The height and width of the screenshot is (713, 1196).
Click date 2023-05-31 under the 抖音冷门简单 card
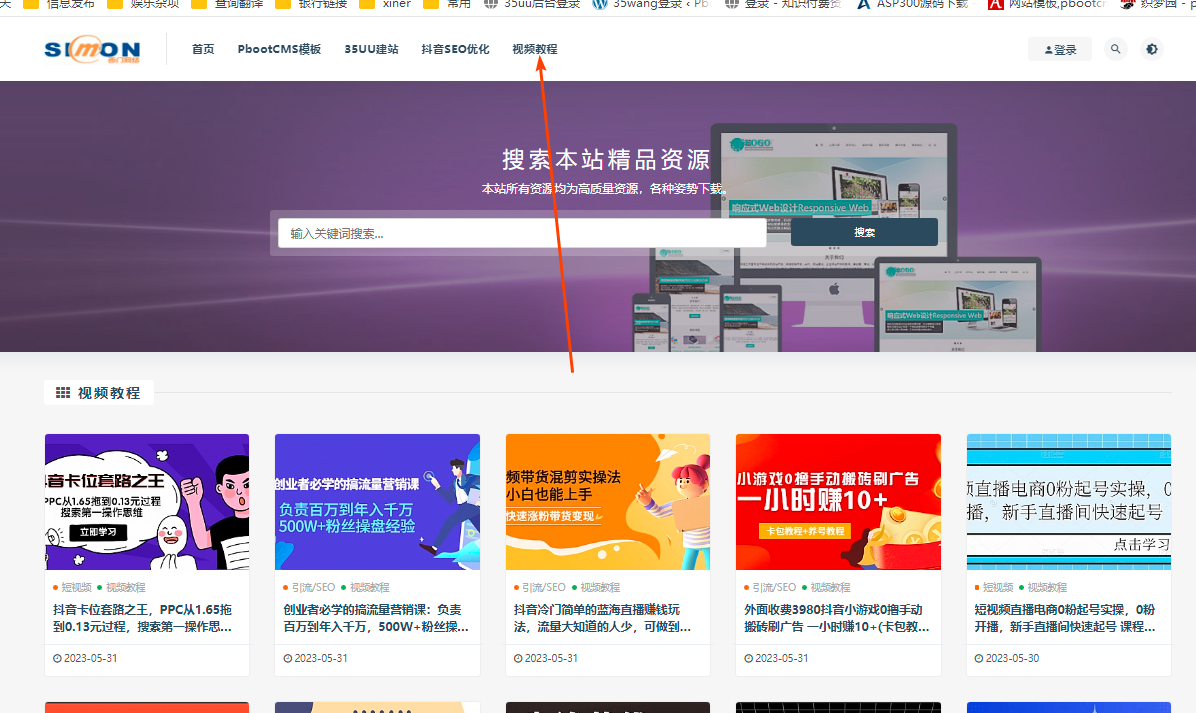[x=551, y=658]
